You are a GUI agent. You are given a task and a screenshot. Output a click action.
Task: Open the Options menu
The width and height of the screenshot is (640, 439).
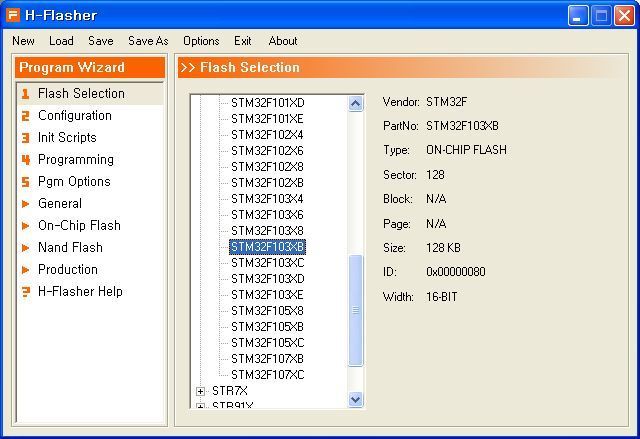[x=201, y=41]
